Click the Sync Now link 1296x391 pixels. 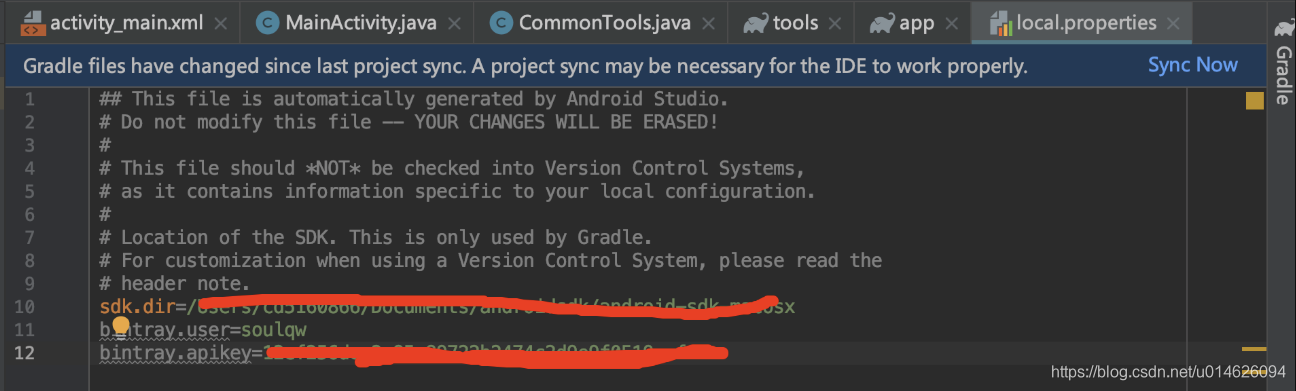[1193, 65]
